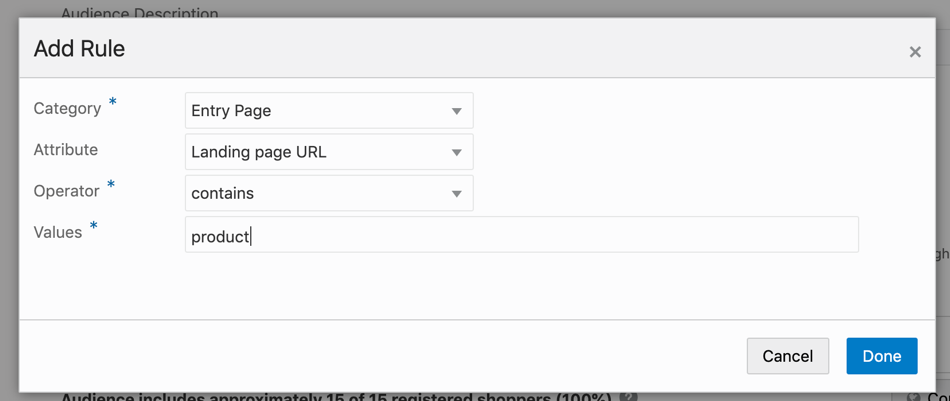Viewport: 950px width, 401px height.
Task: Expand the Attribute dropdown showing Landing page URL
Action: click(318, 152)
